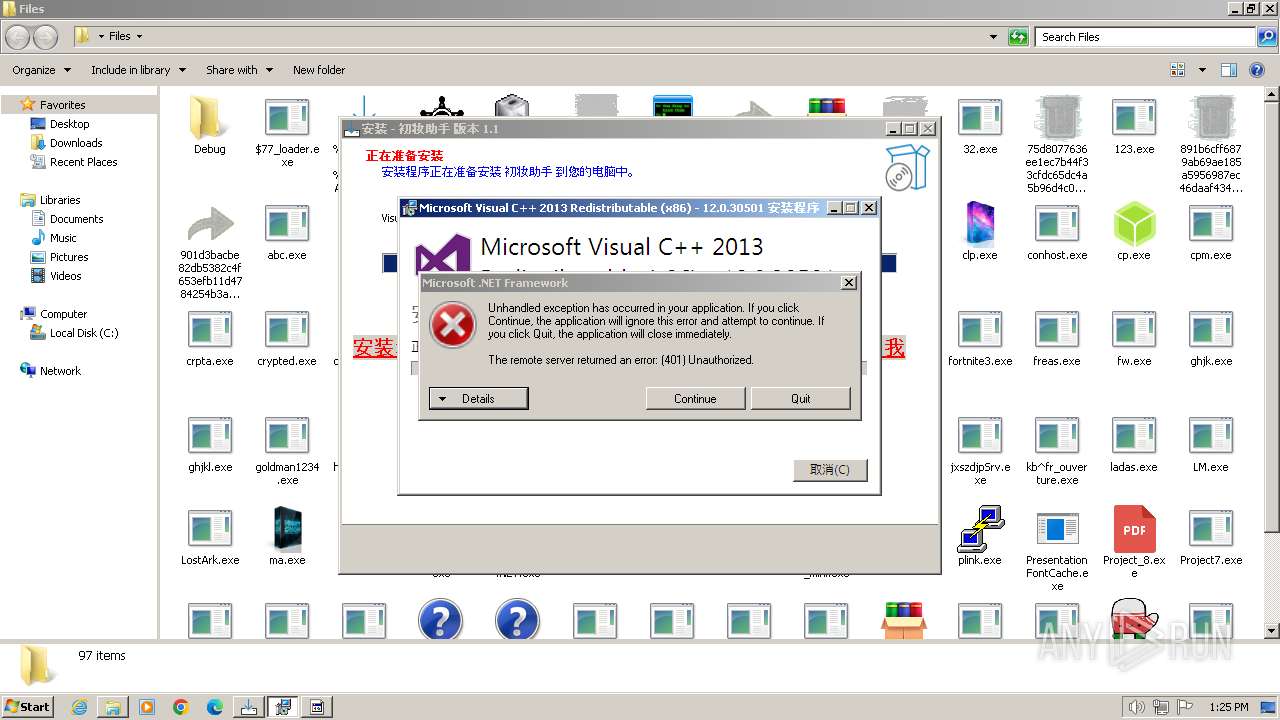Open Recent Places in the navigation pane

click(x=83, y=162)
